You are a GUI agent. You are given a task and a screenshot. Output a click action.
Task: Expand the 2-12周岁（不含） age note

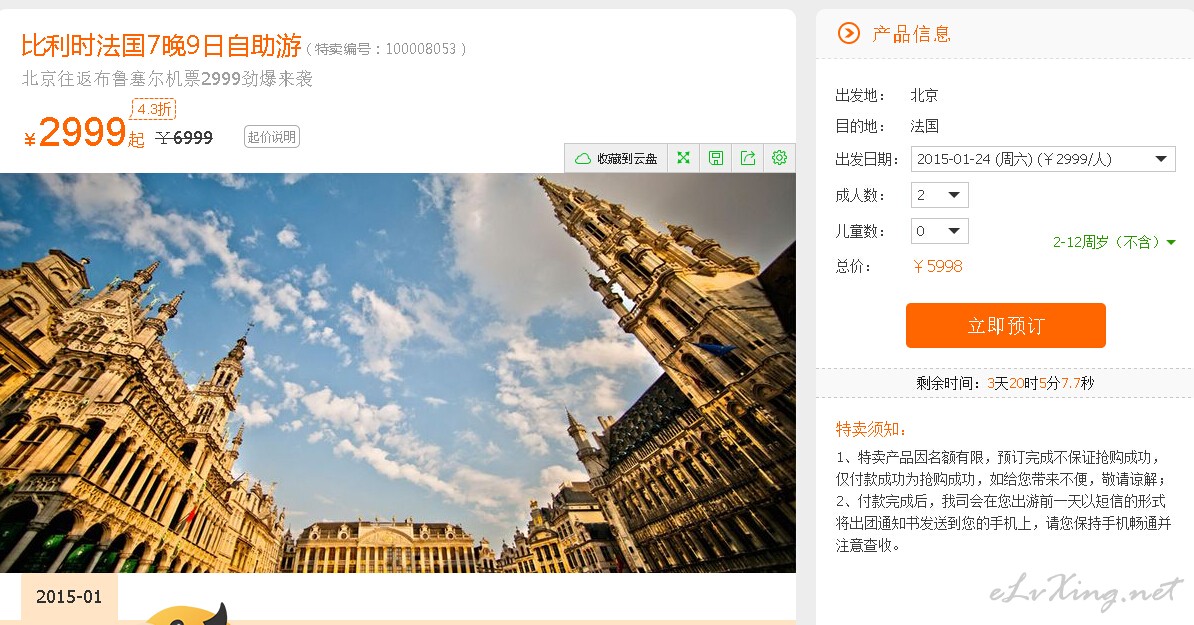click(1115, 242)
